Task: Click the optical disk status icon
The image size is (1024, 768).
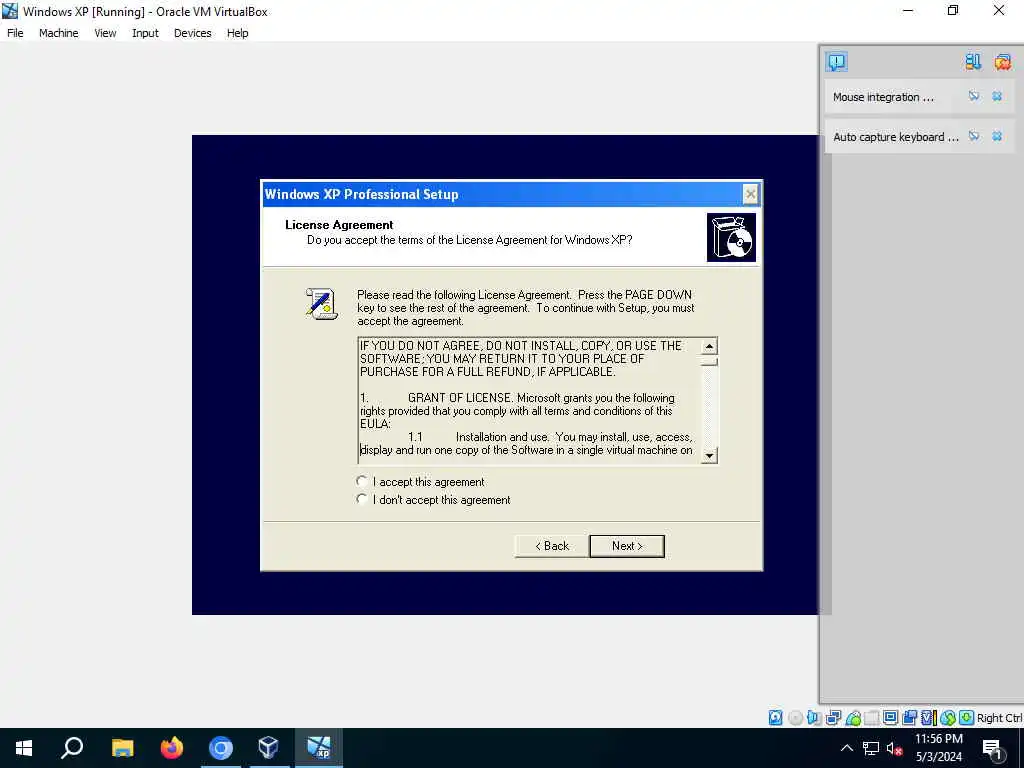Action: (795, 718)
